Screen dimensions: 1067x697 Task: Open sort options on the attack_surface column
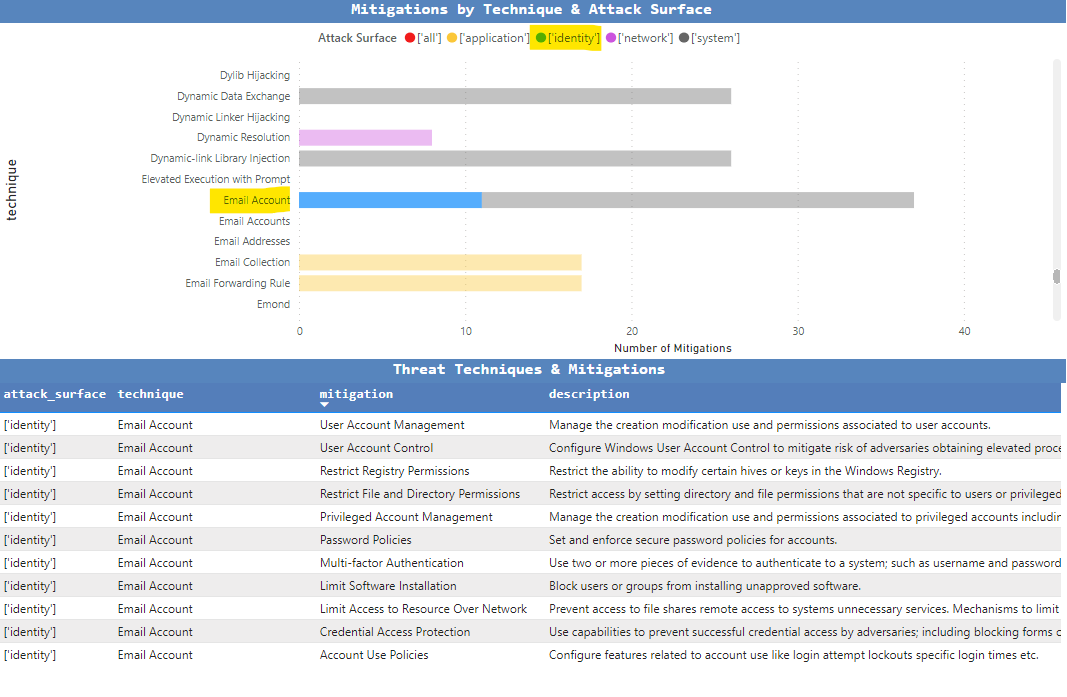click(55, 394)
